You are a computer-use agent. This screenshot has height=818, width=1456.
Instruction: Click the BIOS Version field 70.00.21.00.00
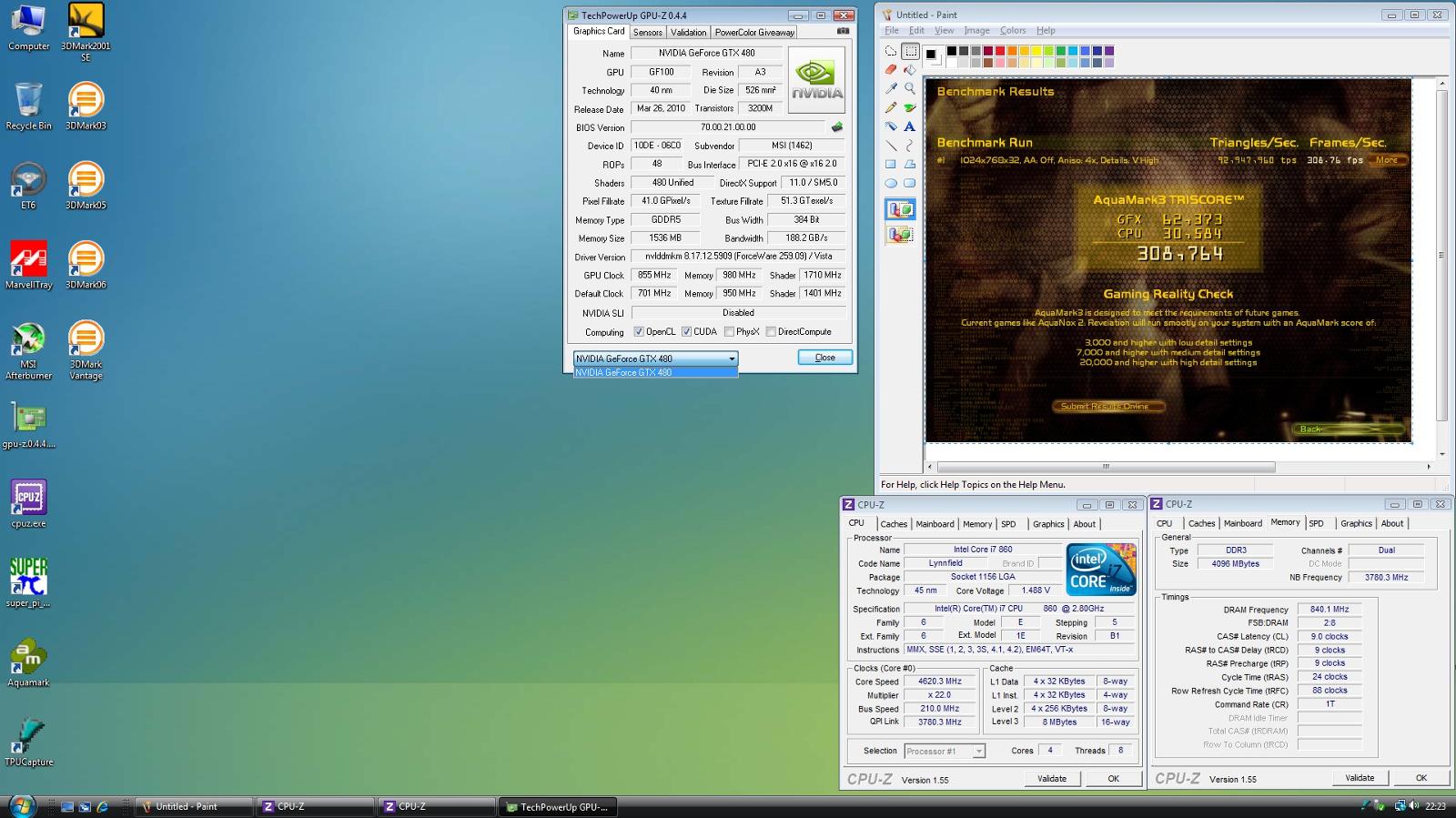pos(728,127)
